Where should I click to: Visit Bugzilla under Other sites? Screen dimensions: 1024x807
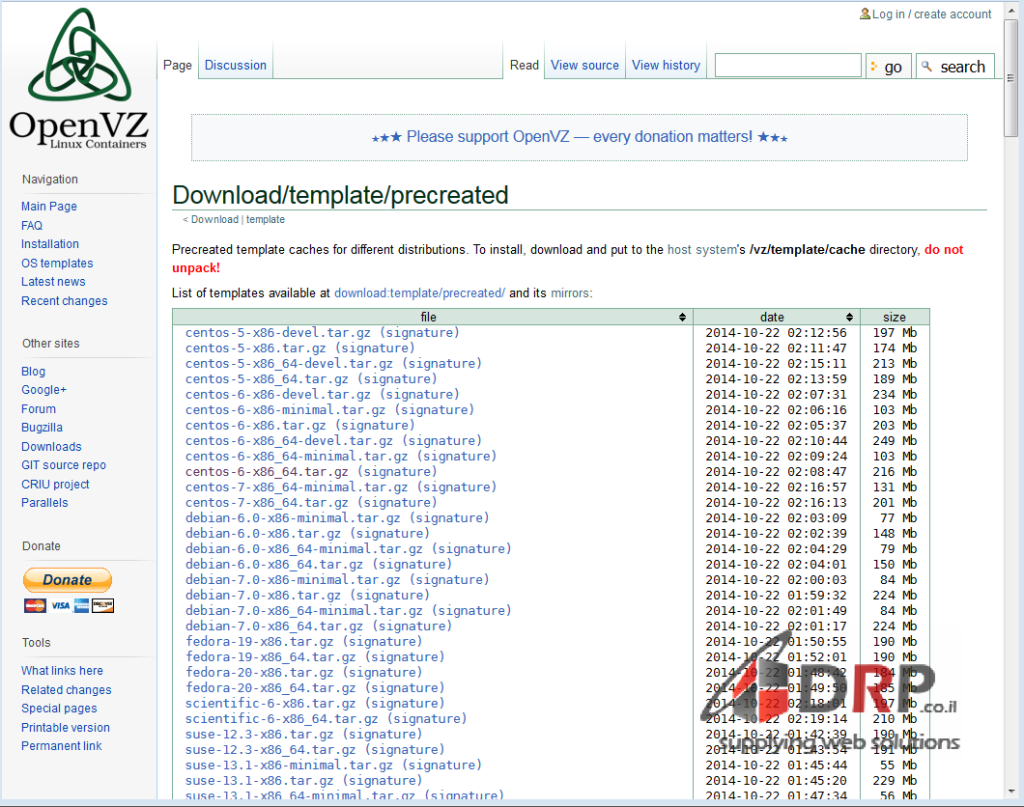(41, 427)
